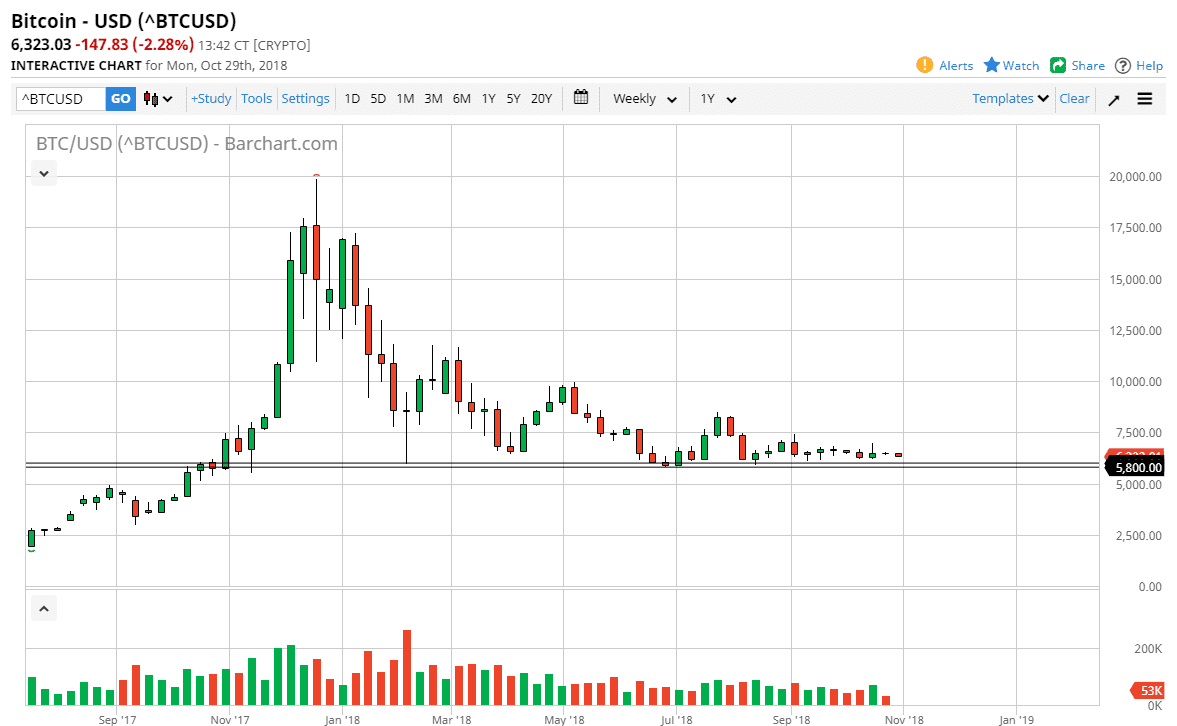Expand the small arrow button inside the chart area
Screen dimensions: 1177x726
(x=43, y=172)
